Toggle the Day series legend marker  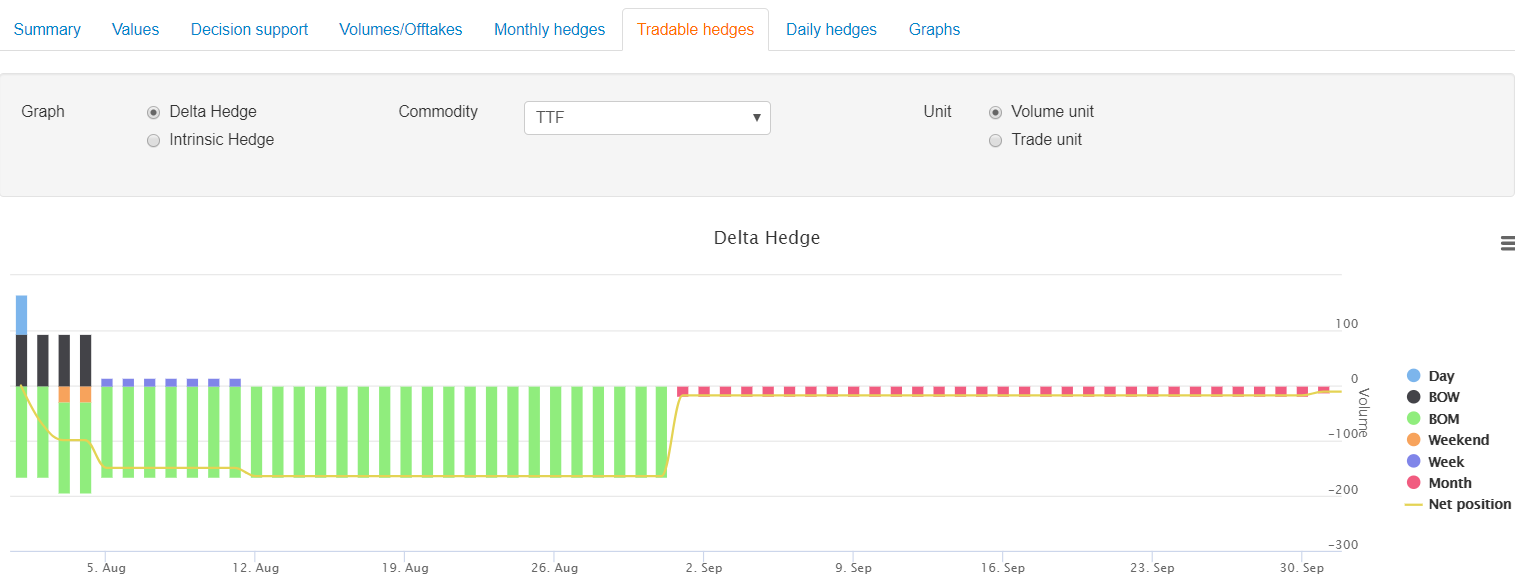1413,376
